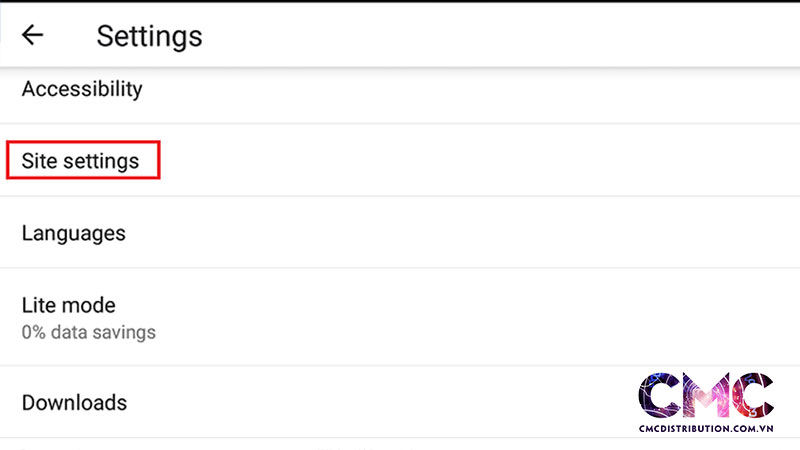Tap the back arrow icon
Screen dimensions: 800x450
[x=33, y=36]
